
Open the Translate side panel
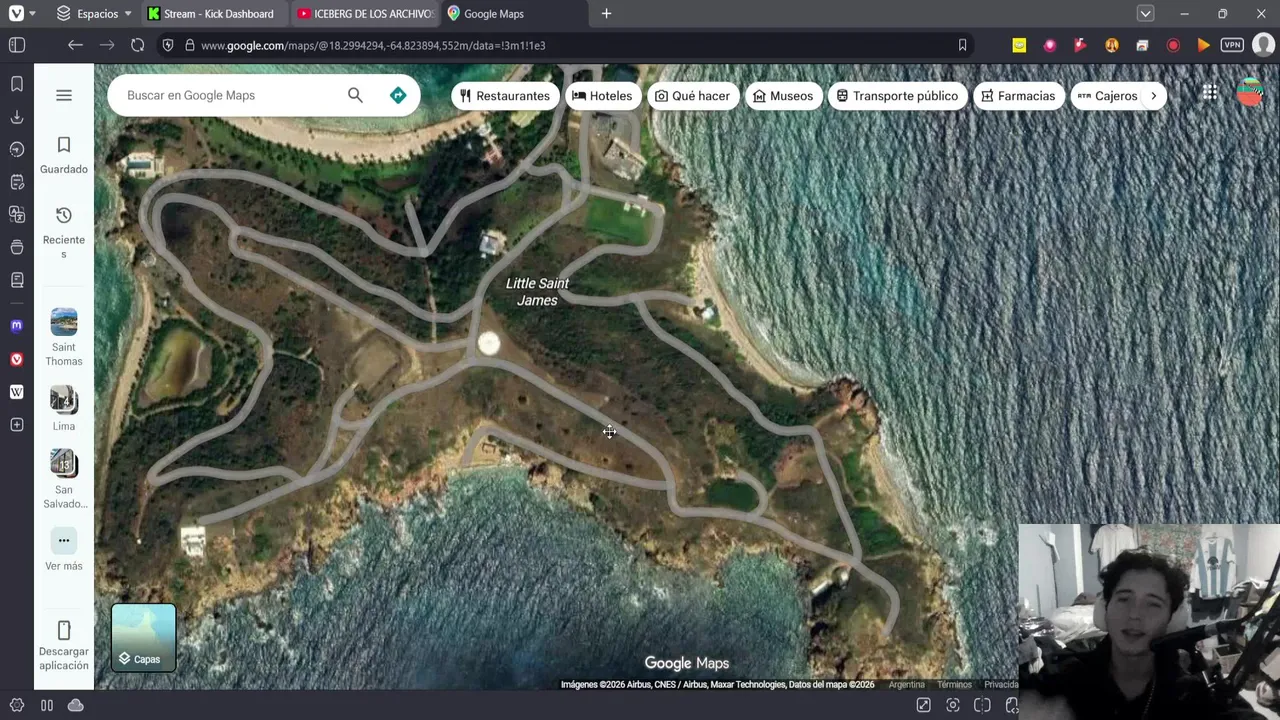[17, 214]
